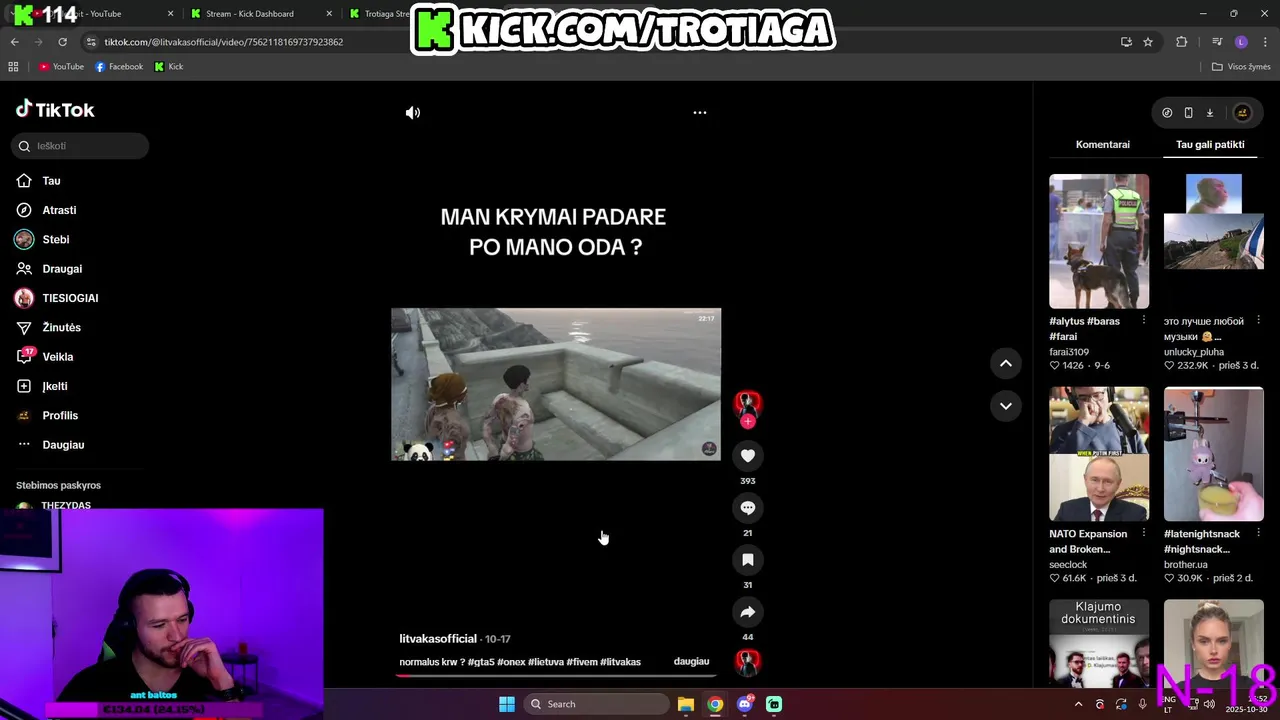The image size is (1280, 720).
Task: Open Veikla activity notifications
Action: [57, 357]
